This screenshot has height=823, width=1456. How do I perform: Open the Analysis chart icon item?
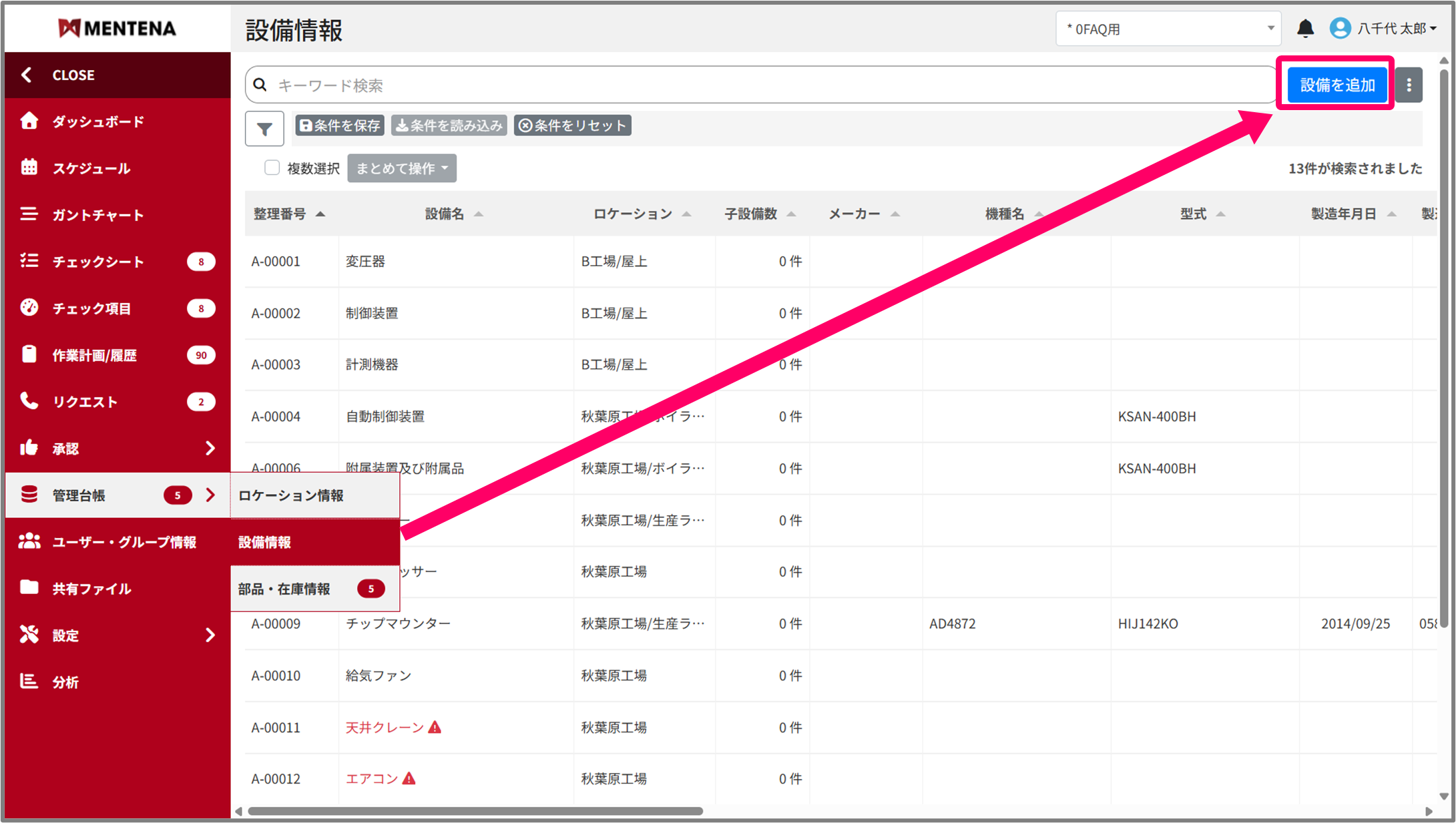(29, 681)
